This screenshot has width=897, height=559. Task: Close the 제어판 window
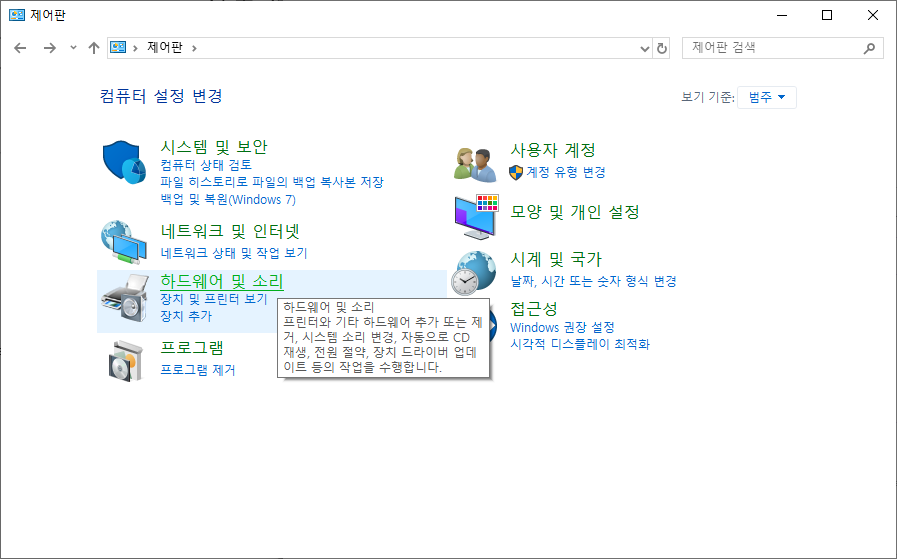coord(873,15)
